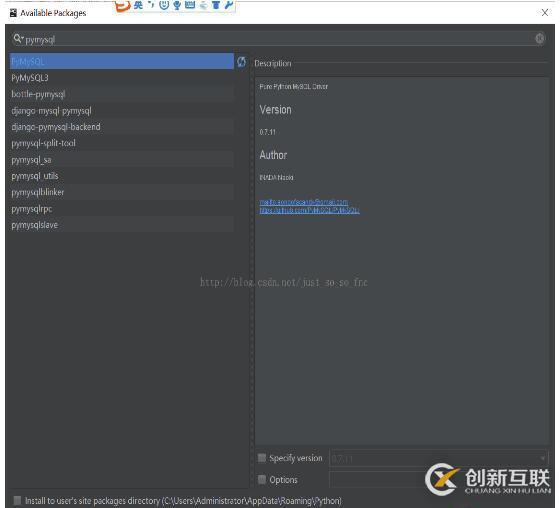
Task: Open the PyMySQL GitHub link
Action: (x=309, y=210)
